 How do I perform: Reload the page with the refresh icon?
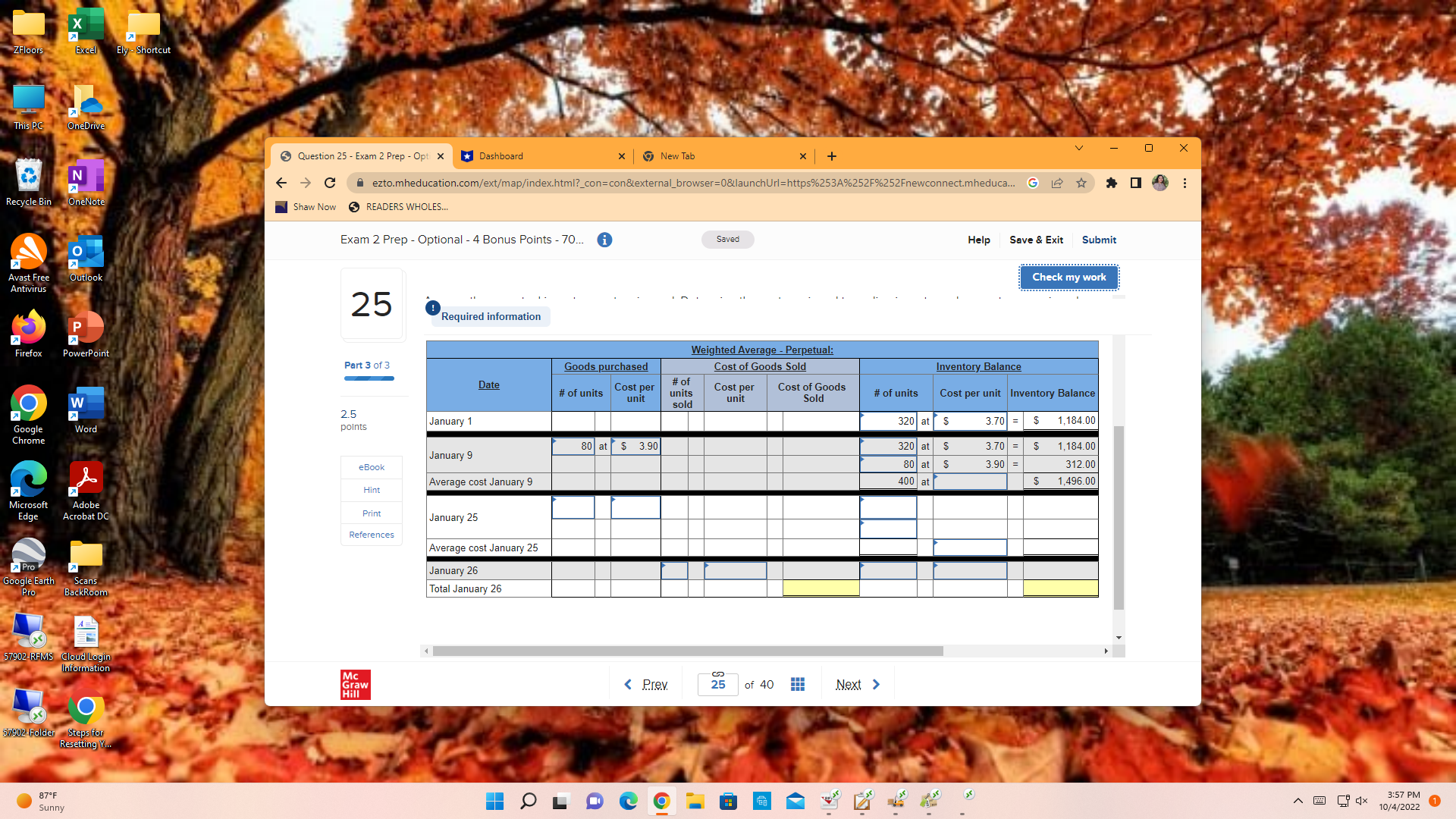[x=330, y=183]
